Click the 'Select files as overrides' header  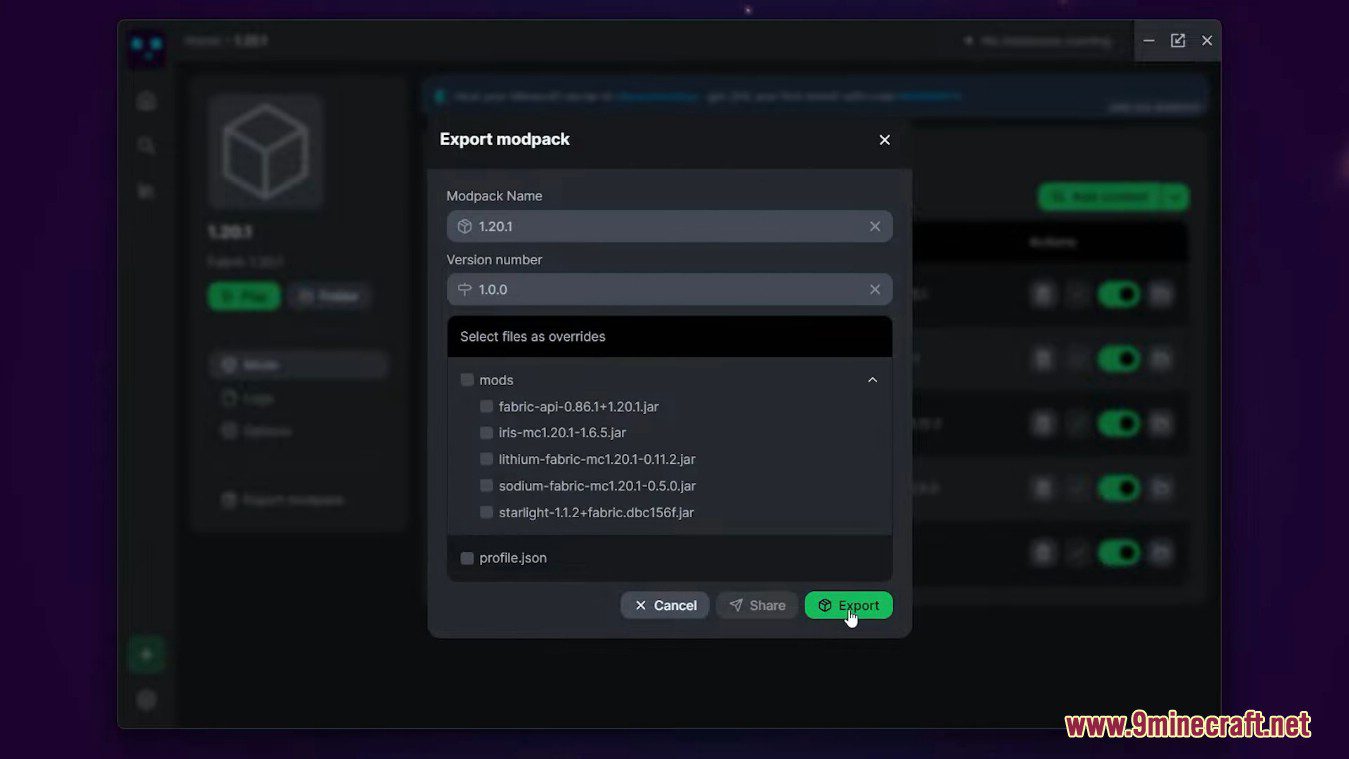click(669, 337)
